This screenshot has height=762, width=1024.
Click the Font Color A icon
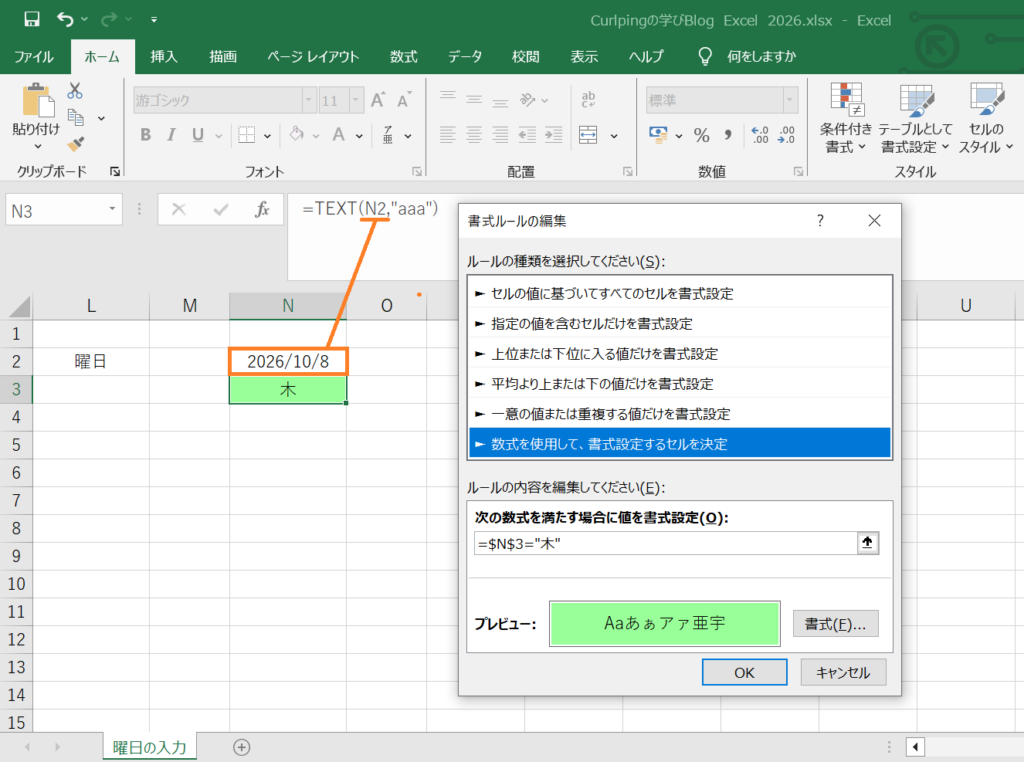[338, 135]
